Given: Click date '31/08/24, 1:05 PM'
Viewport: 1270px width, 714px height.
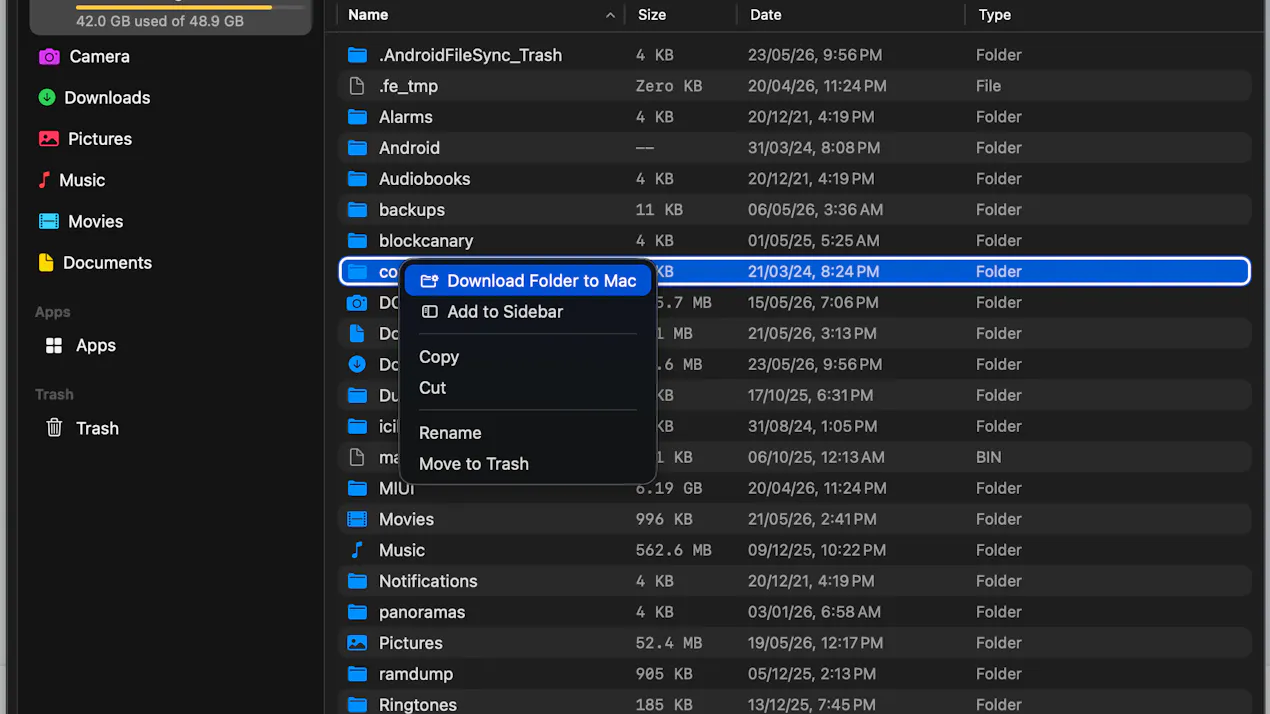Looking at the screenshot, I should click(x=812, y=426).
